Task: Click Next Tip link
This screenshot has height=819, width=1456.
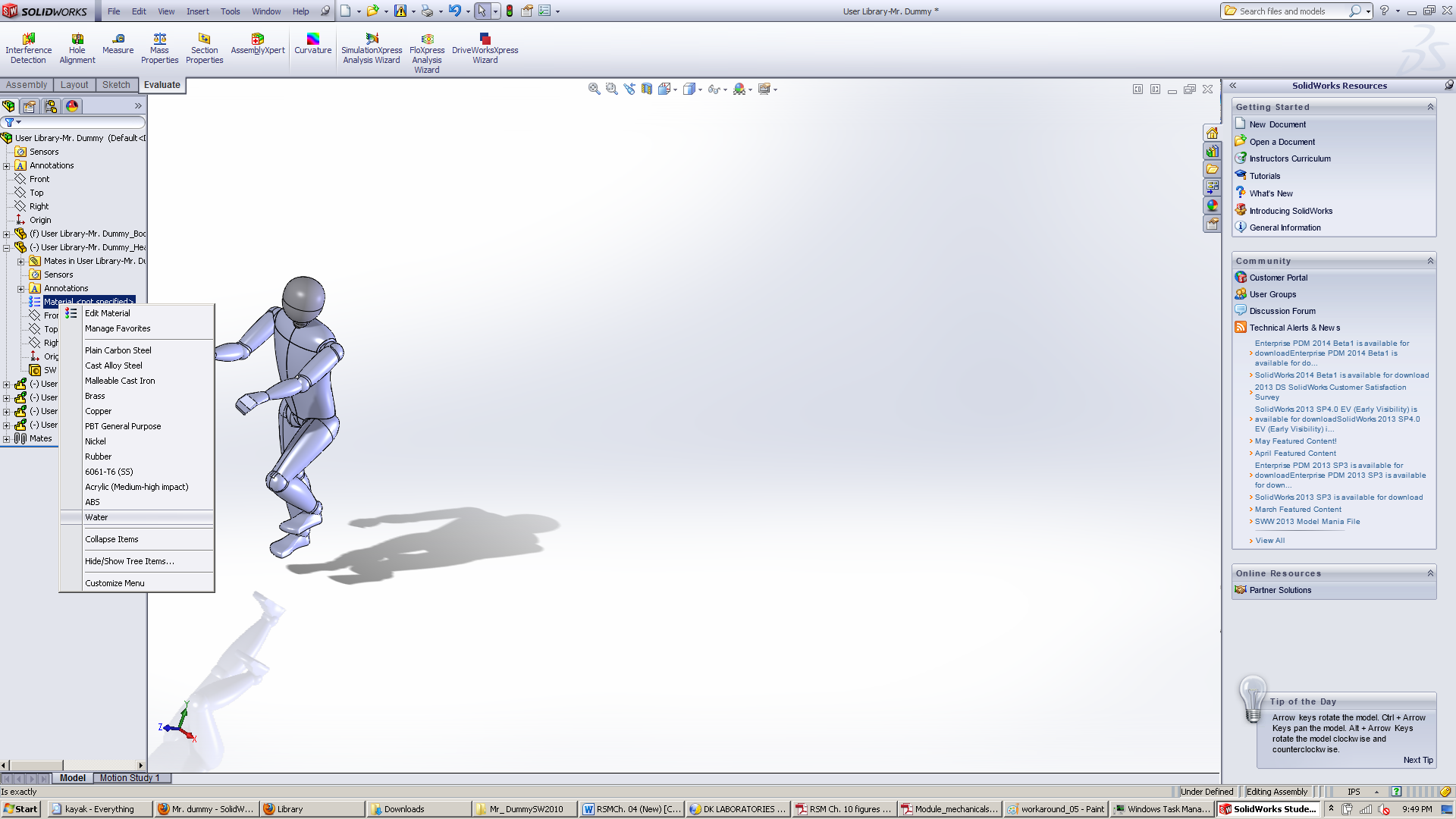Action: coord(1418,760)
